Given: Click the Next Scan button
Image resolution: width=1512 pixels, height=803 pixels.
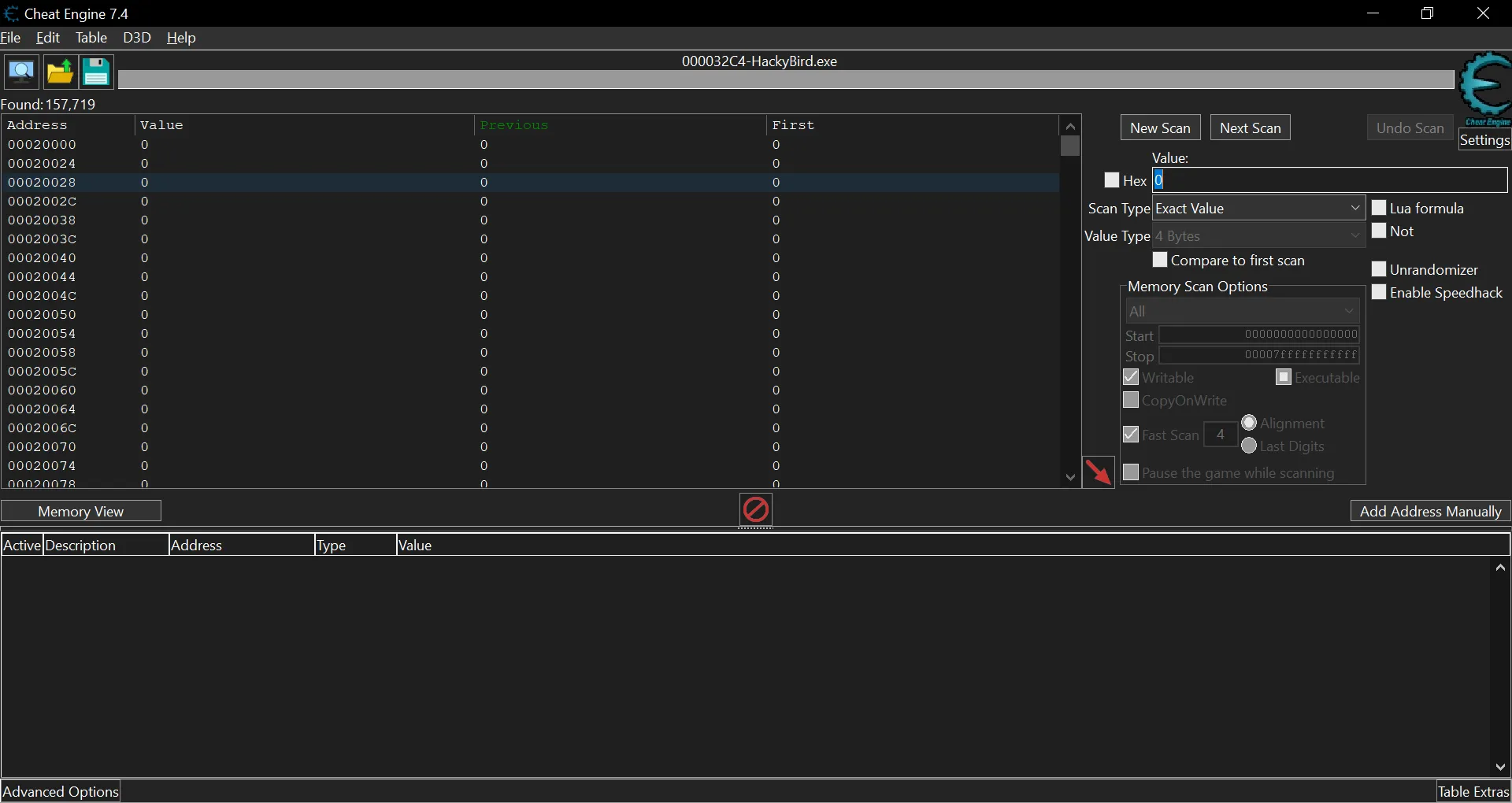Looking at the screenshot, I should 1251,128.
